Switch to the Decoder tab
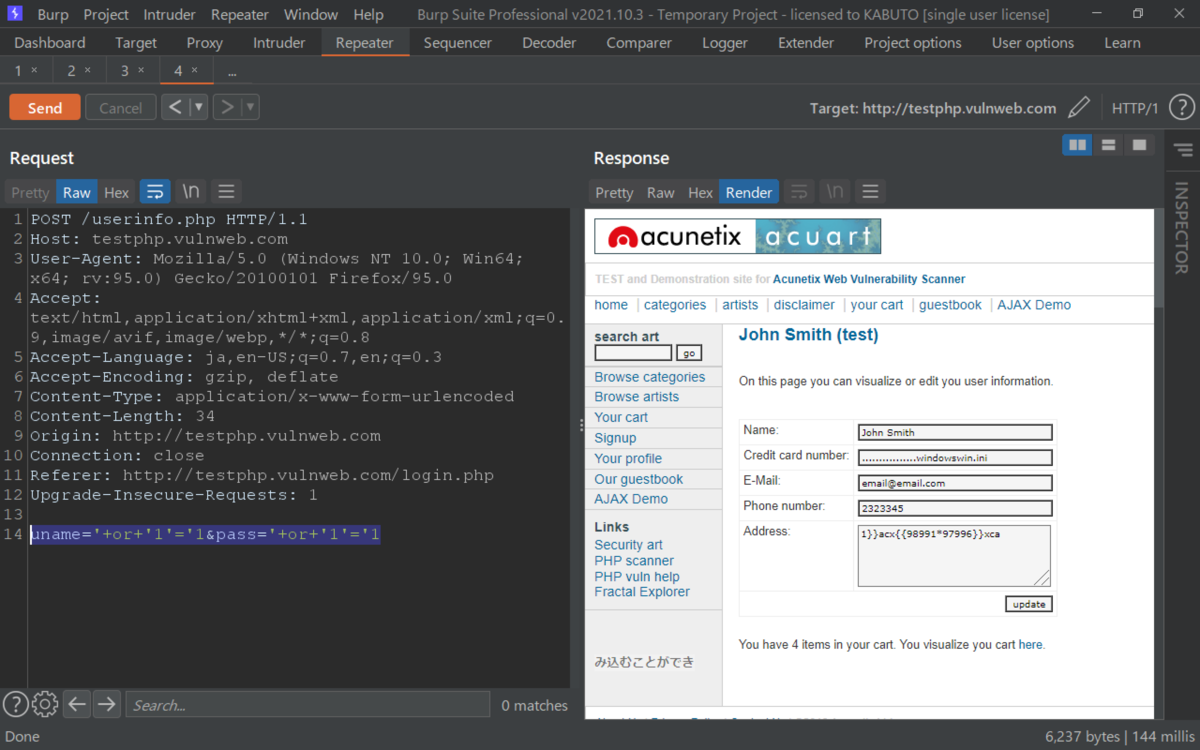Image resolution: width=1200 pixels, height=750 pixels. pyautogui.click(x=549, y=43)
